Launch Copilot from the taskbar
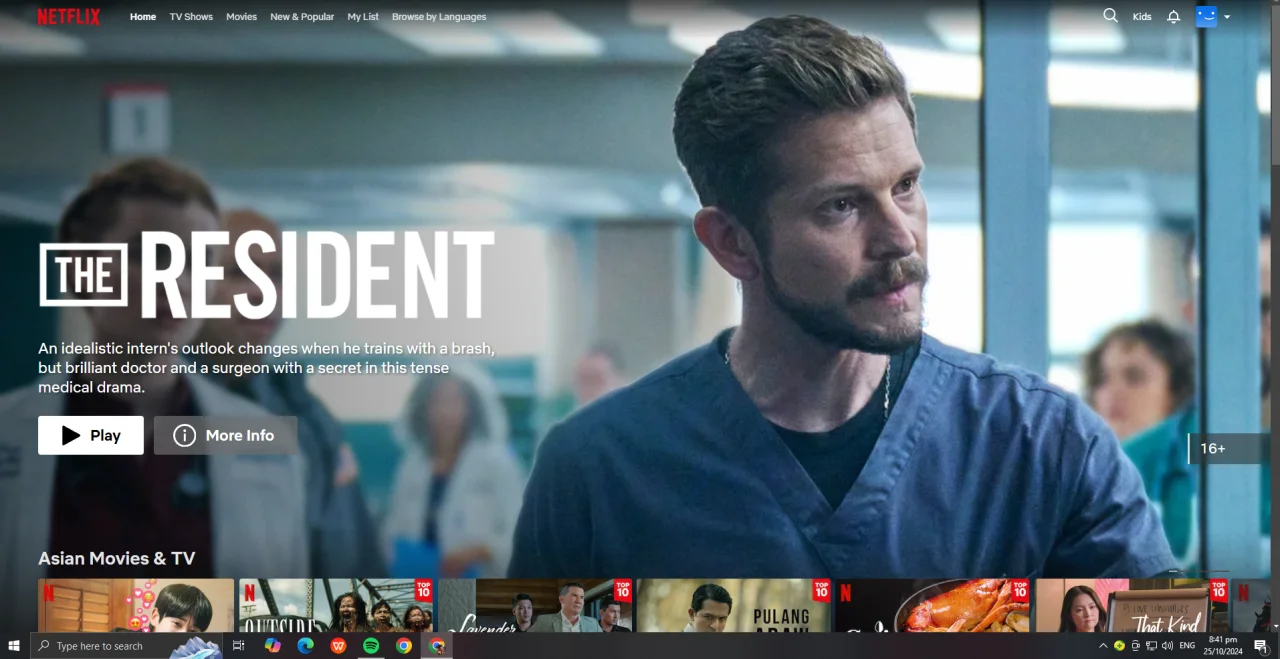 tap(272, 646)
